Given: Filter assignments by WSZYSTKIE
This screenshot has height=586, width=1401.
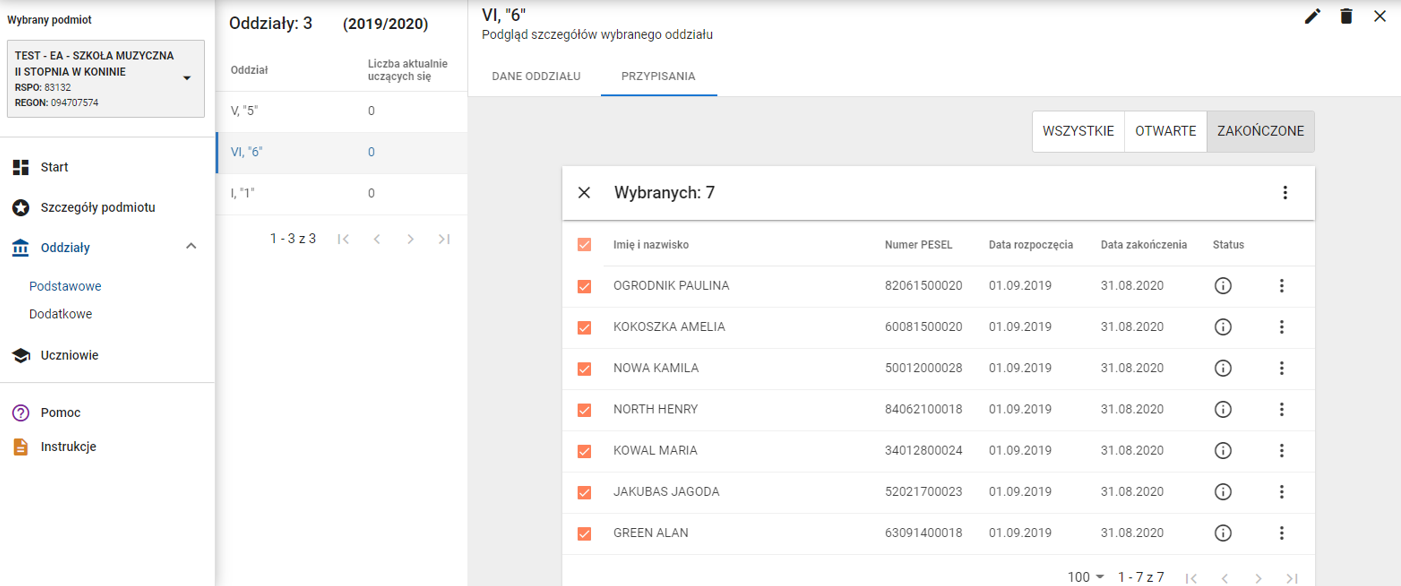Looking at the screenshot, I should coord(1078,132).
